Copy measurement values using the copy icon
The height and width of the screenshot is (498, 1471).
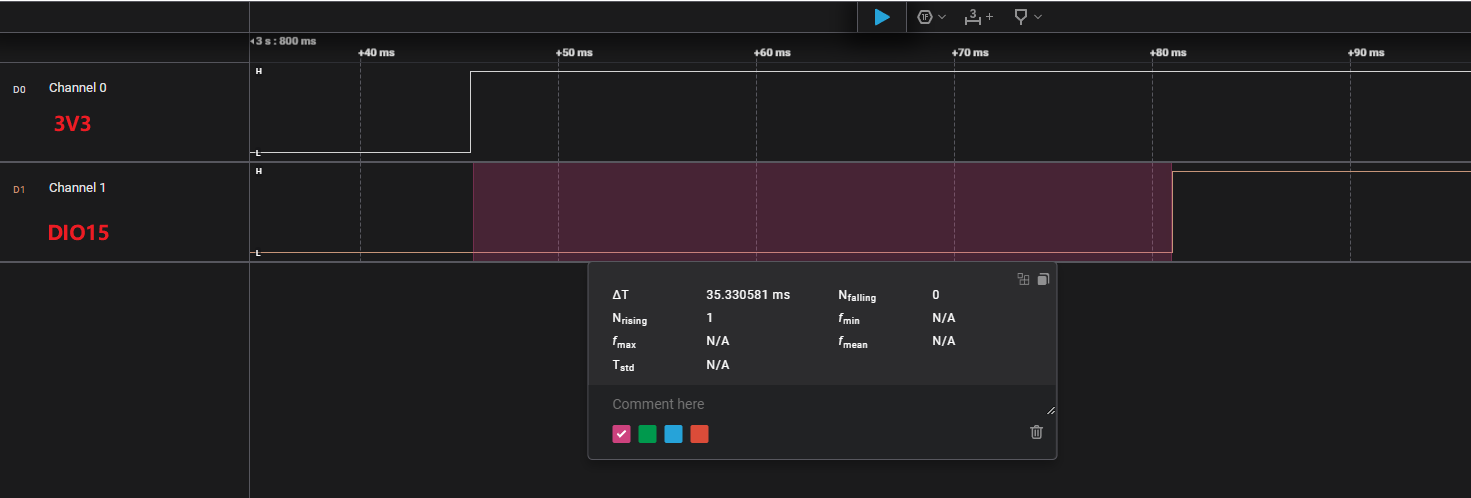(x=1042, y=279)
